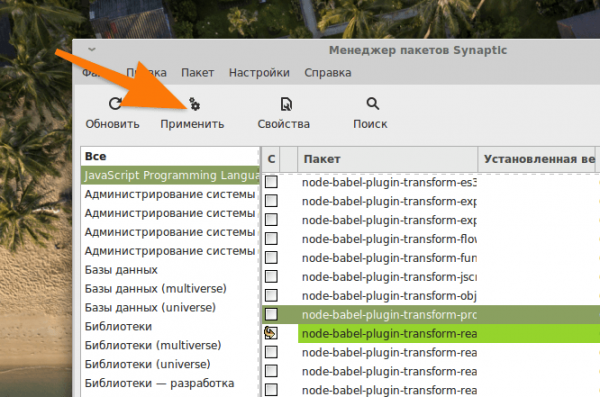Image resolution: width=600 pixels, height=397 pixels.
Task: Select Библиотеки (multiverse) category
Action: click(x=170, y=345)
